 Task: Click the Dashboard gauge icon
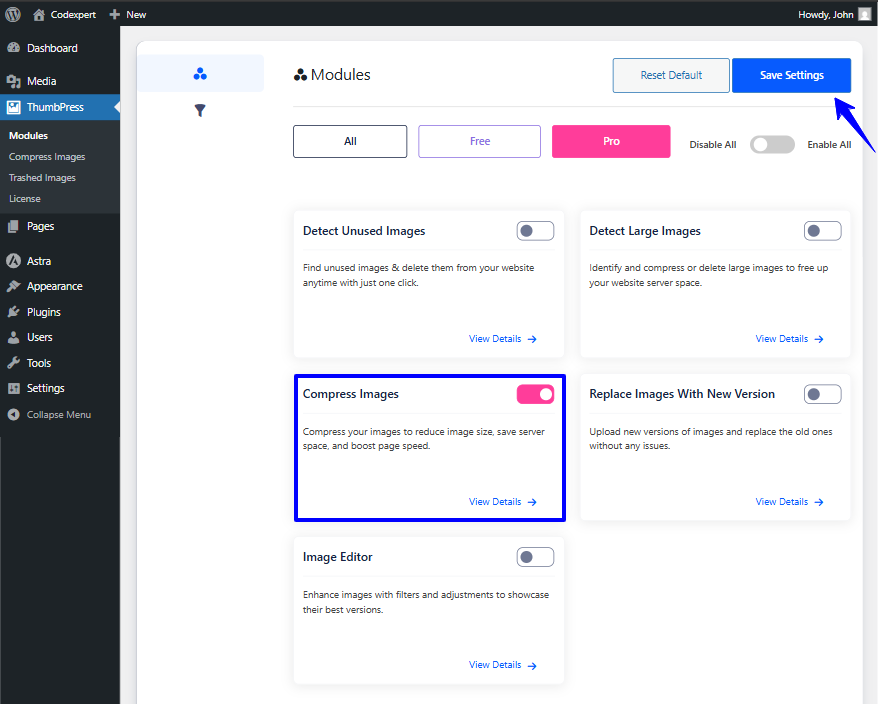click(x=13, y=48)
